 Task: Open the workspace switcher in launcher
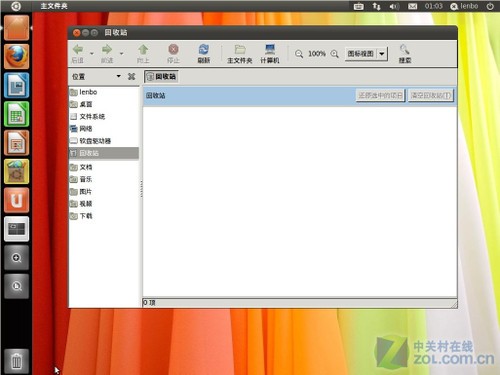pos(16,229)
